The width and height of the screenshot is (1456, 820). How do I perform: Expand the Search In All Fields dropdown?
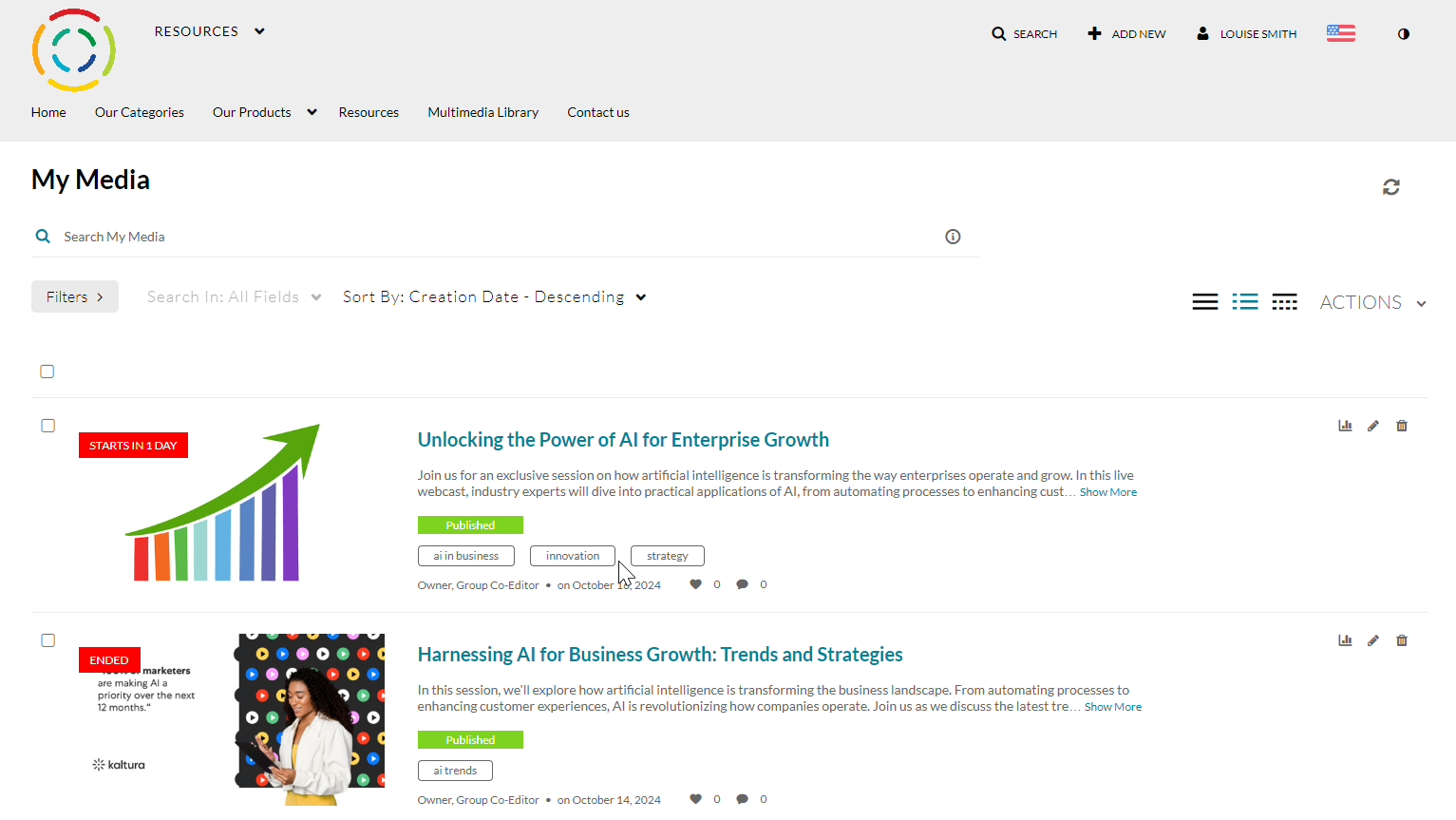[234, 297]
